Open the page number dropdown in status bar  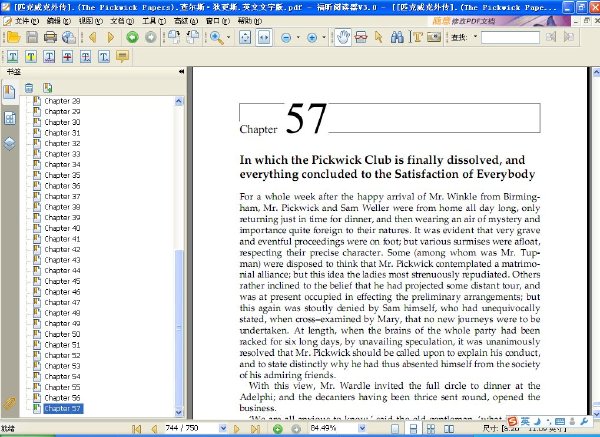(223, 428)
